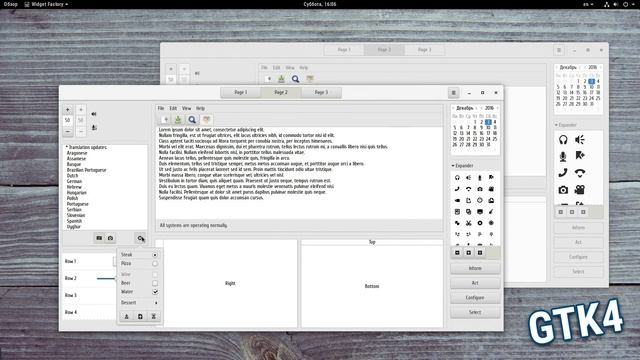Increase value with the first plus stepper button
The width and height of the screenshot is (640, 360).
(x=68, y=110)
